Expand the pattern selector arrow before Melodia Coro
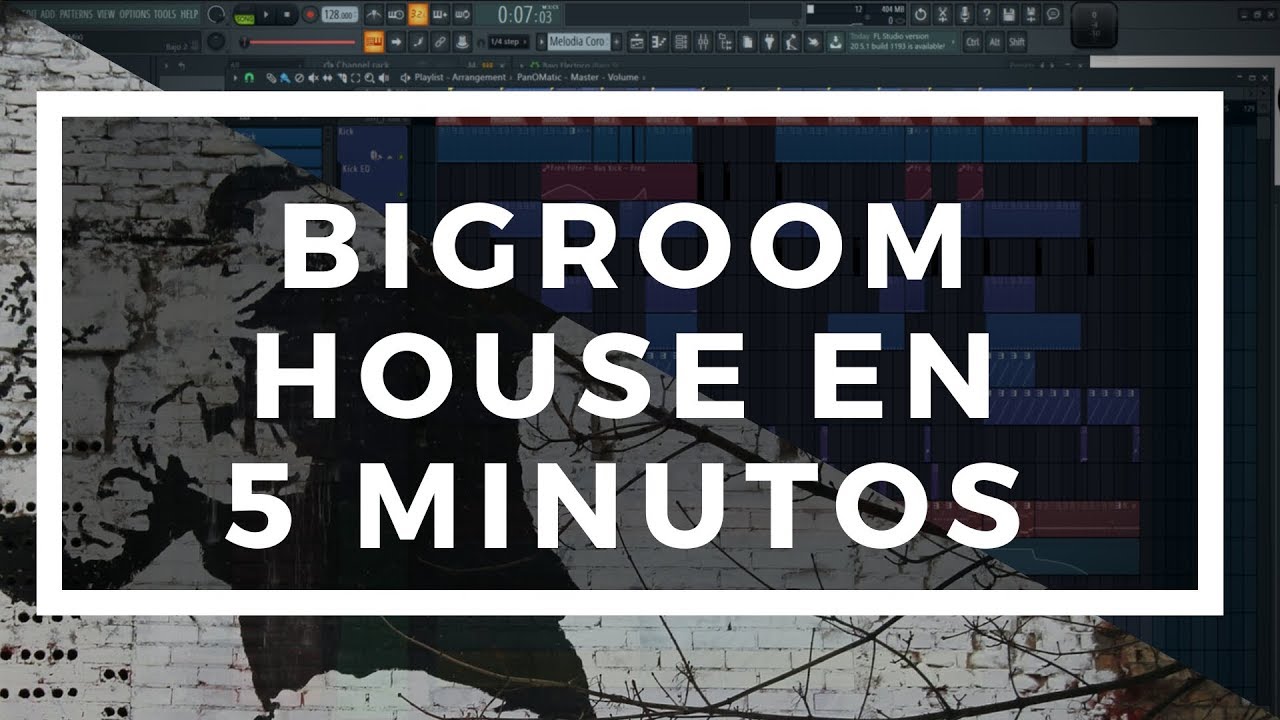1280x720 pixels. [x=541, y=42]
